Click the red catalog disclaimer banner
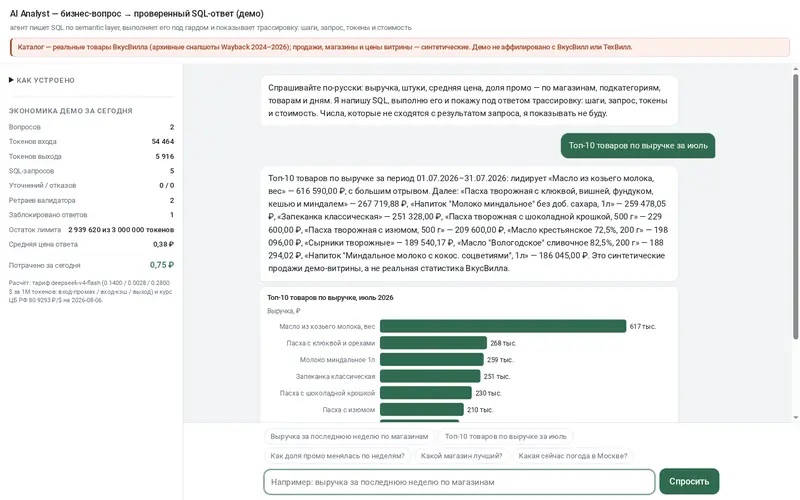This screenshot has height=500, width=800. pos(399,47)
